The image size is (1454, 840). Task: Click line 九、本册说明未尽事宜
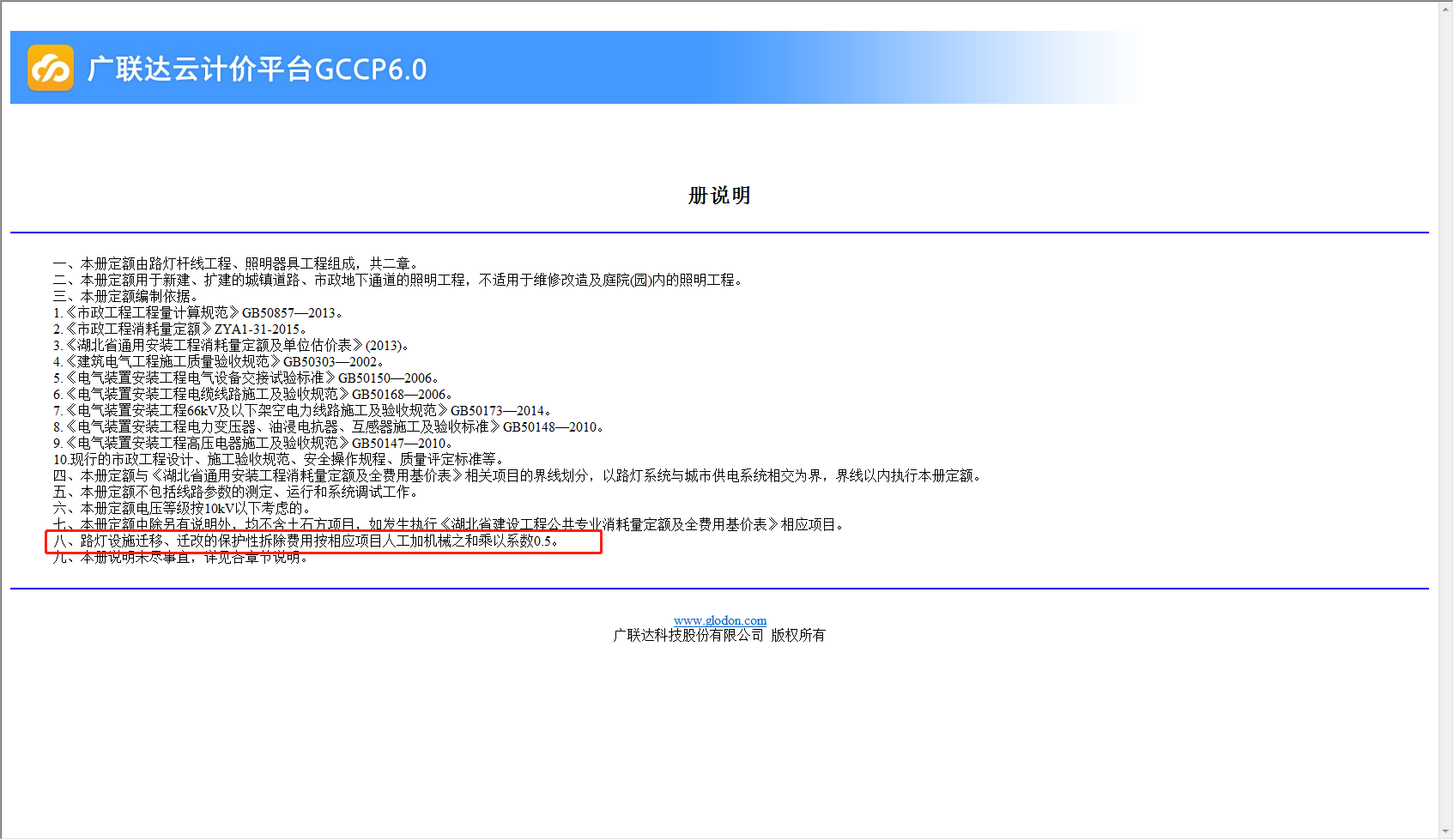pos(182,557)
